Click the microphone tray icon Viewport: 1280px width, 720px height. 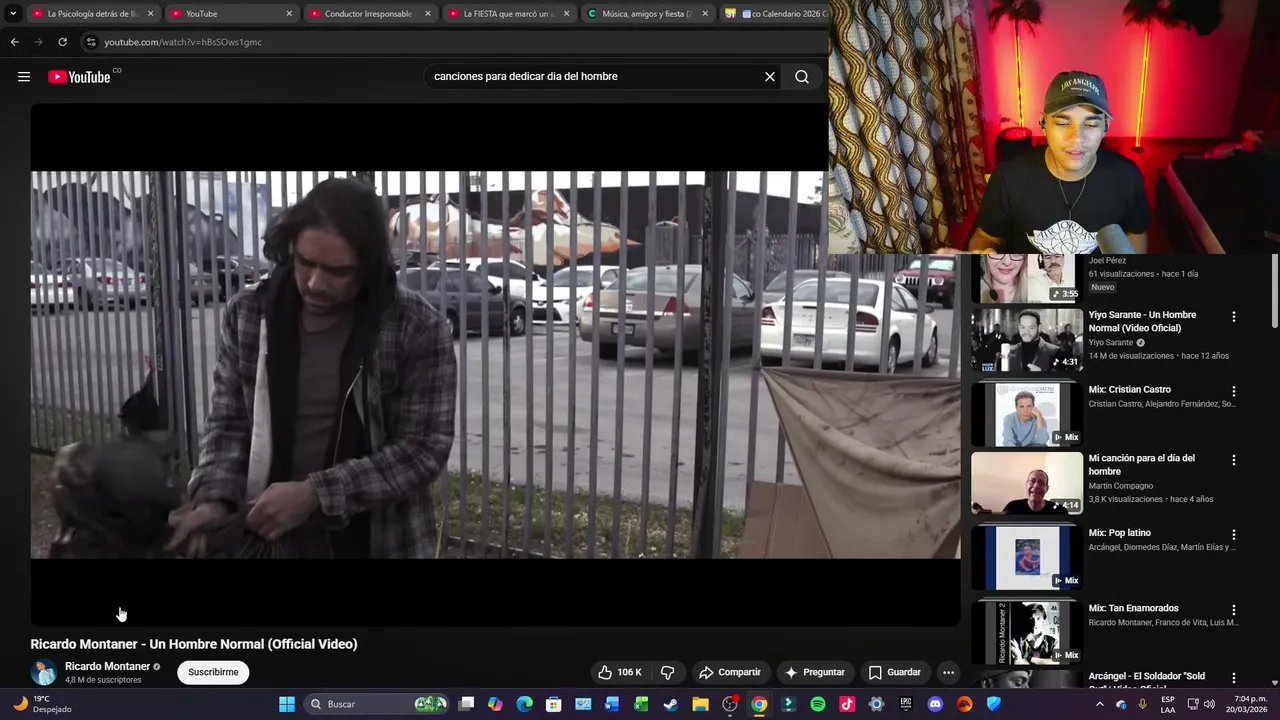(1143, 704)
